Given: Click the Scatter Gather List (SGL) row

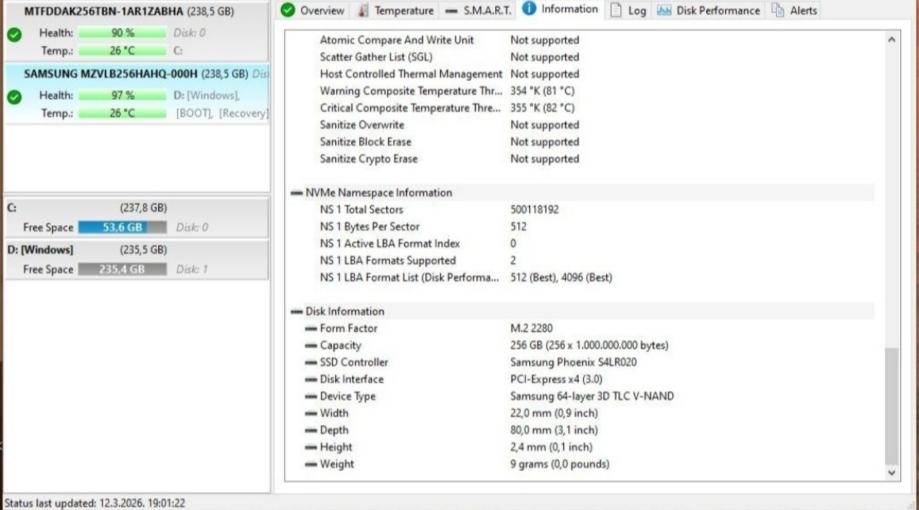Looking at the screenshot, I should (x=582, y=57).
